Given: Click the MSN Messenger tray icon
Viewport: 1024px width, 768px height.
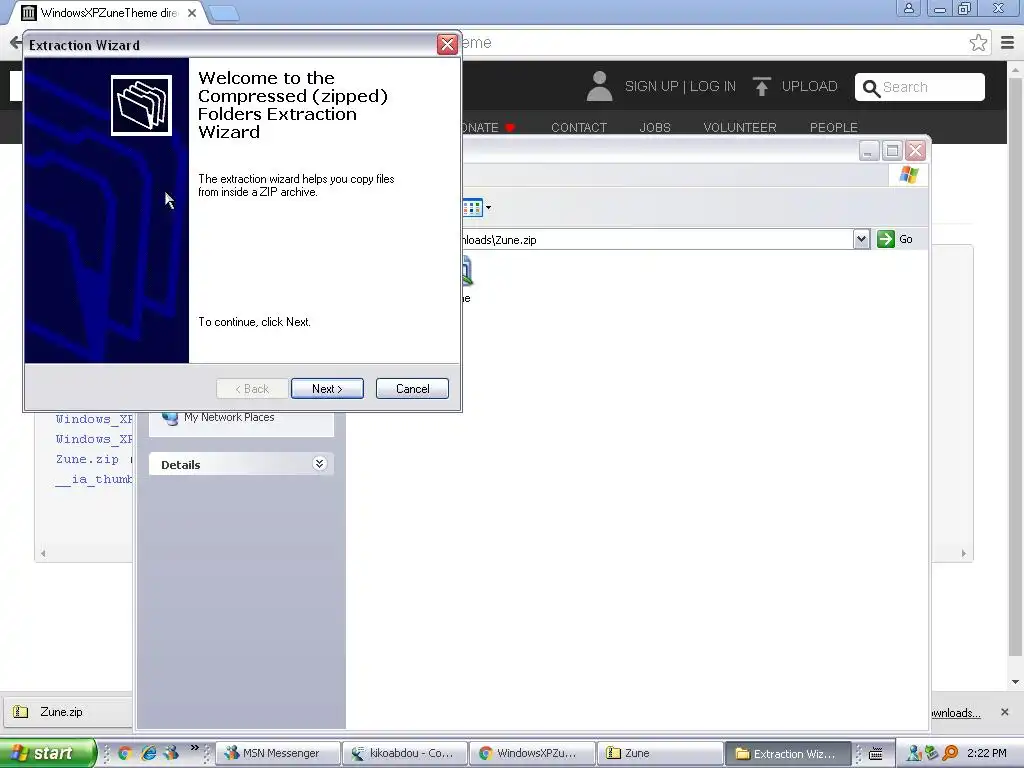Looking at the screenshot, I should (x=914, y=753).
